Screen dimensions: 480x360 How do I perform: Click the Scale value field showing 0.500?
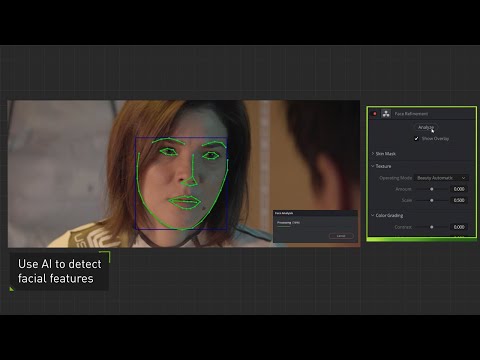[x=459, y=200]
